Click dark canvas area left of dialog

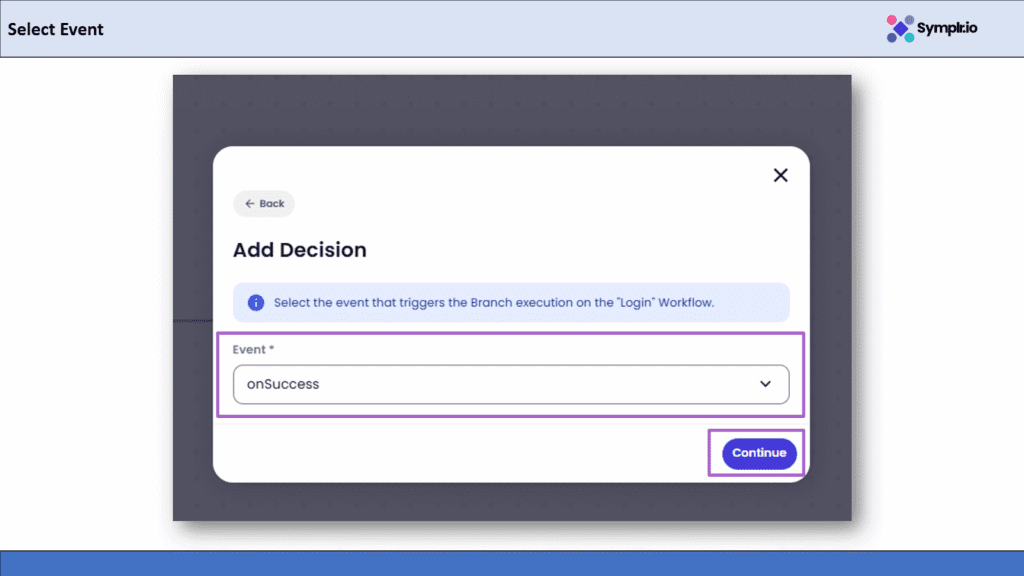(x=193, y=300)
